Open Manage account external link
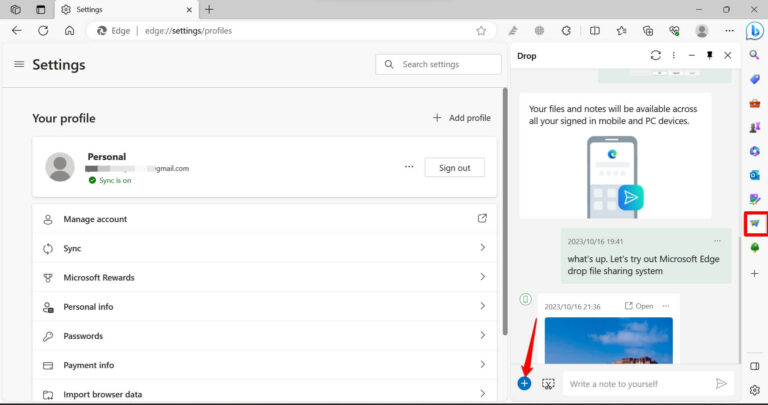This screenshot has height=405, width=768. click(x=482, y=218)
